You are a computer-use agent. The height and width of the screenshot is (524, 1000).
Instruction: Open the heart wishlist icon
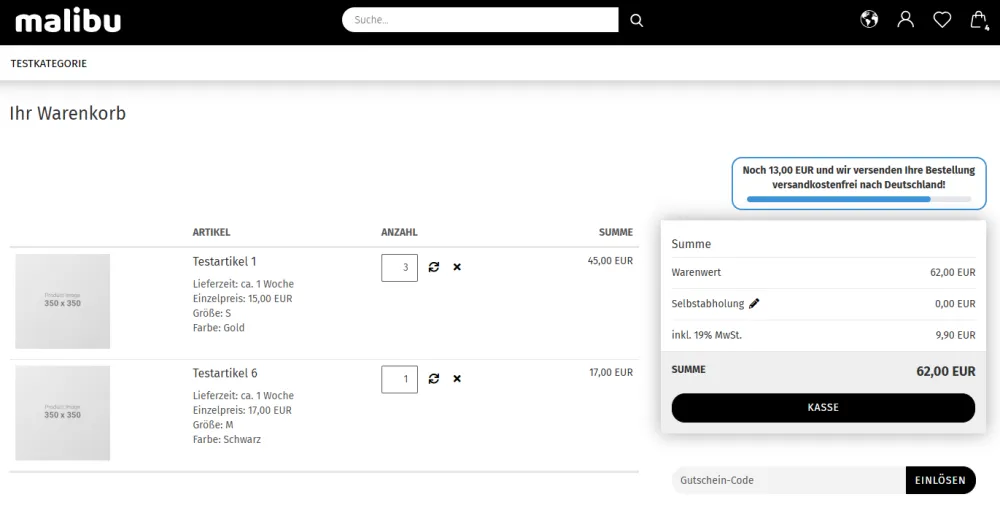pyautogui.click(x=942, y=20)
